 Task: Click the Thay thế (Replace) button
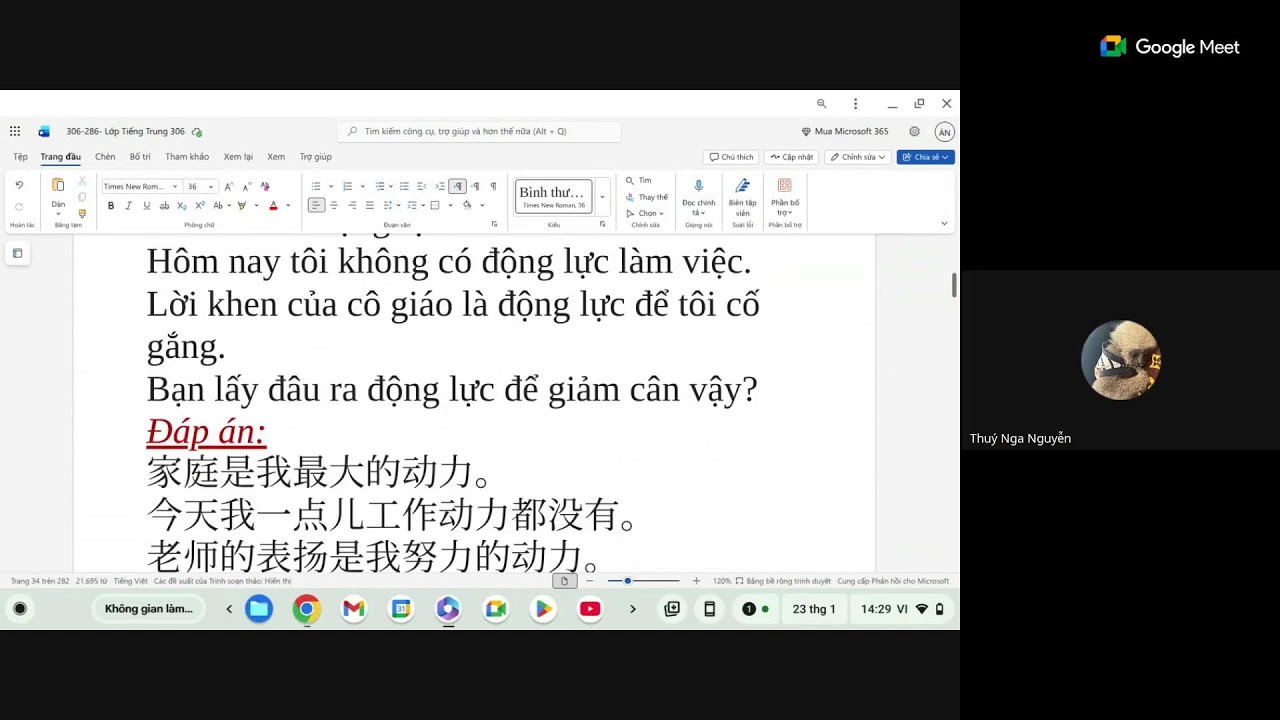[x=646, y=197]
